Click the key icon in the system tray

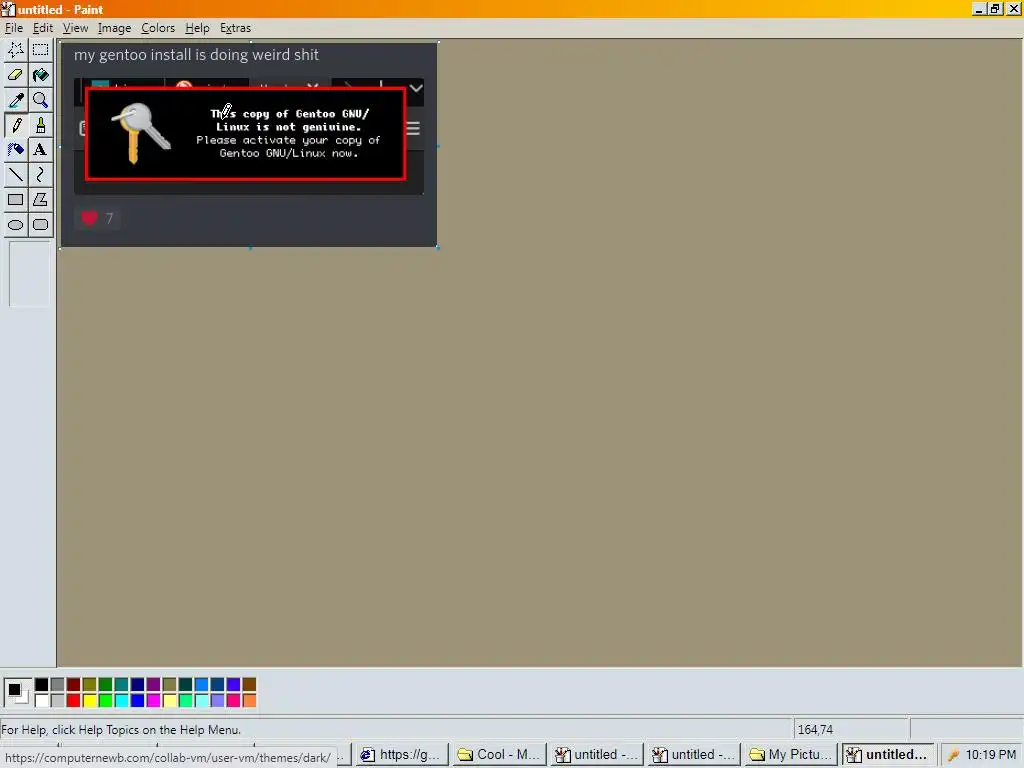(x=953, y=755)
